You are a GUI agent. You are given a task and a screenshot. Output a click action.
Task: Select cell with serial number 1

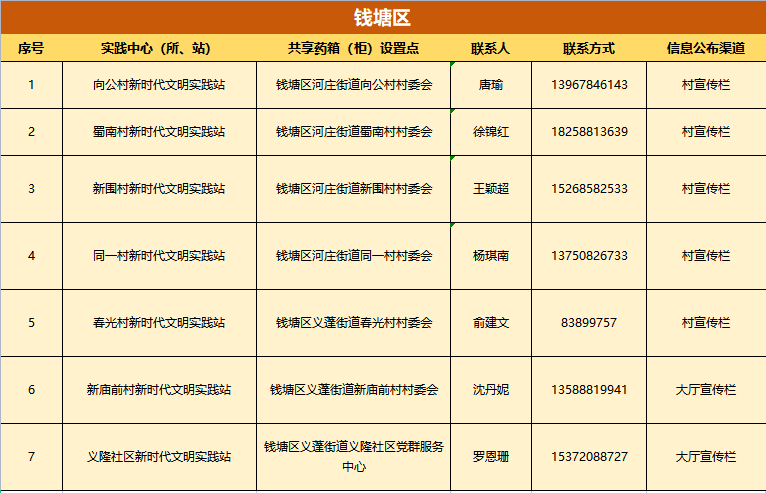pyautogui.click(x=31, y=85)
